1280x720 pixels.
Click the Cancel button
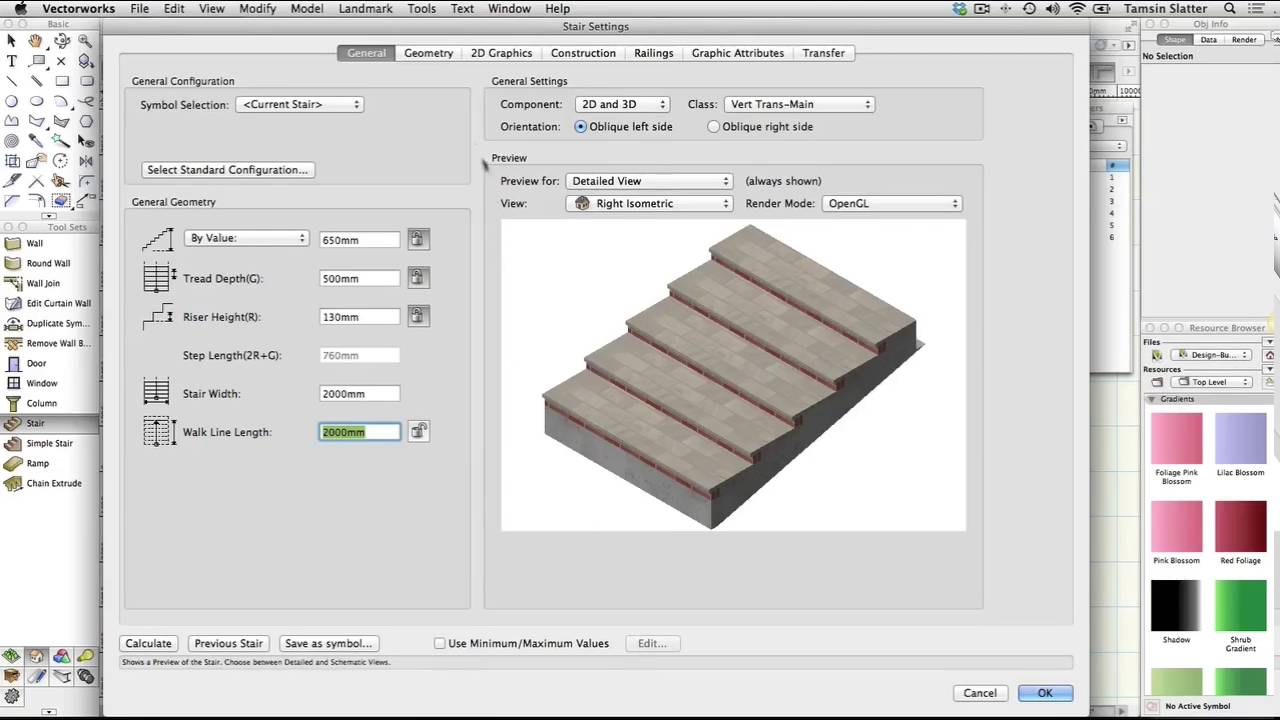click(x=980, y=693)
